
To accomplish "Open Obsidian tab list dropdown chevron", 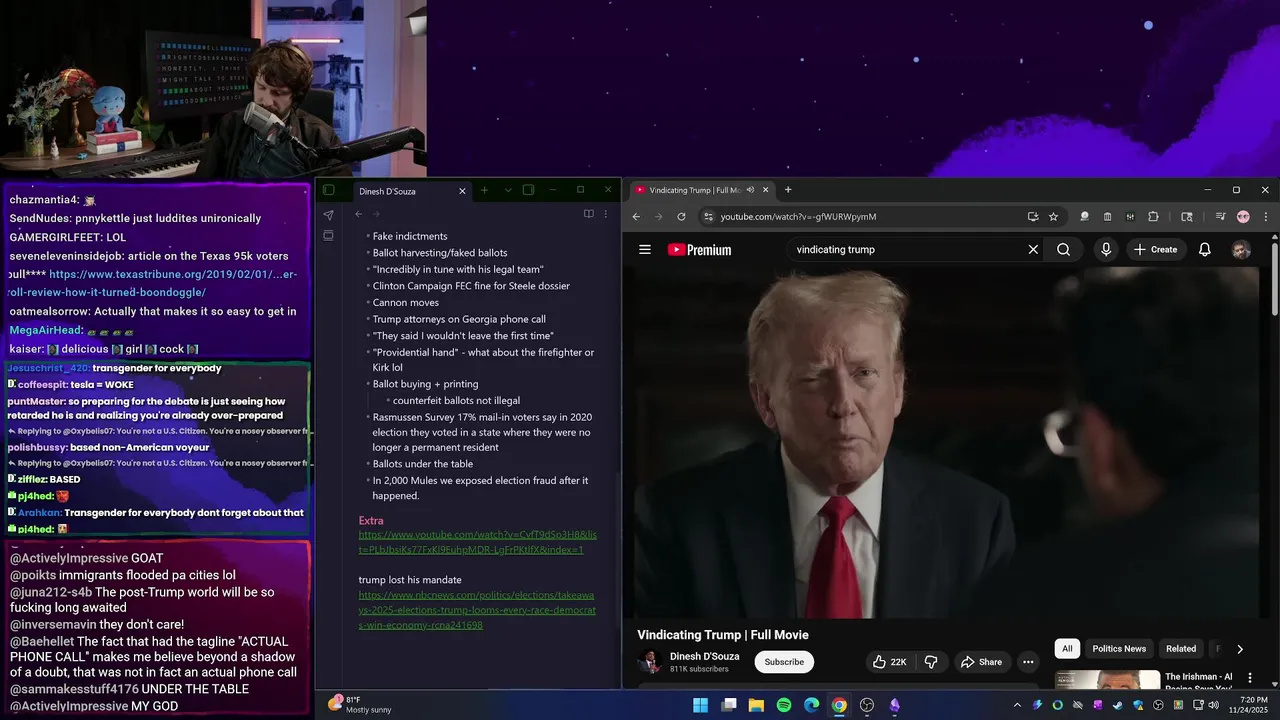I will pos(508,190).
